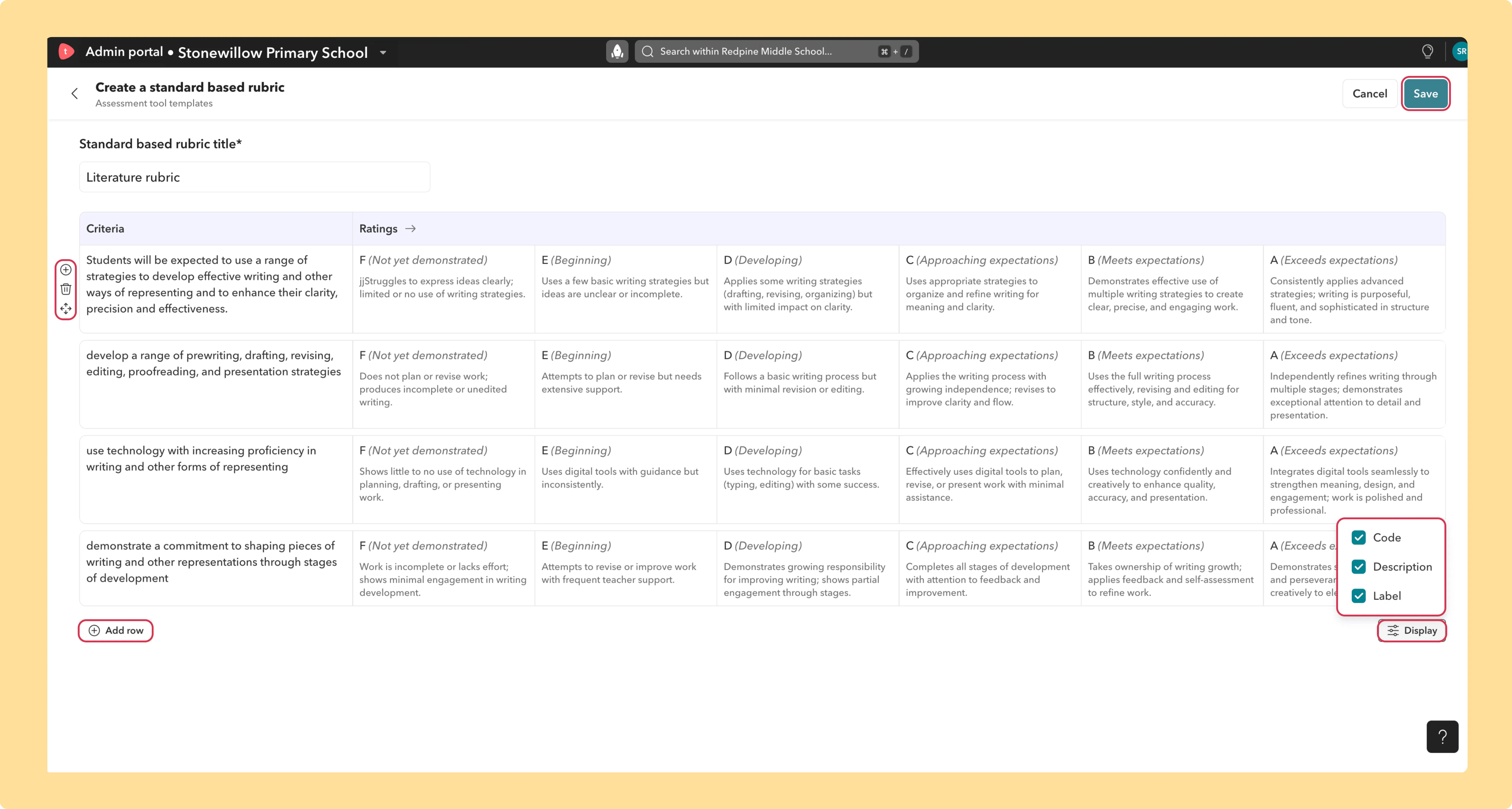Screen dimensions: 1512x809
Task: Click the Add row button
Action: coord(116,631)
